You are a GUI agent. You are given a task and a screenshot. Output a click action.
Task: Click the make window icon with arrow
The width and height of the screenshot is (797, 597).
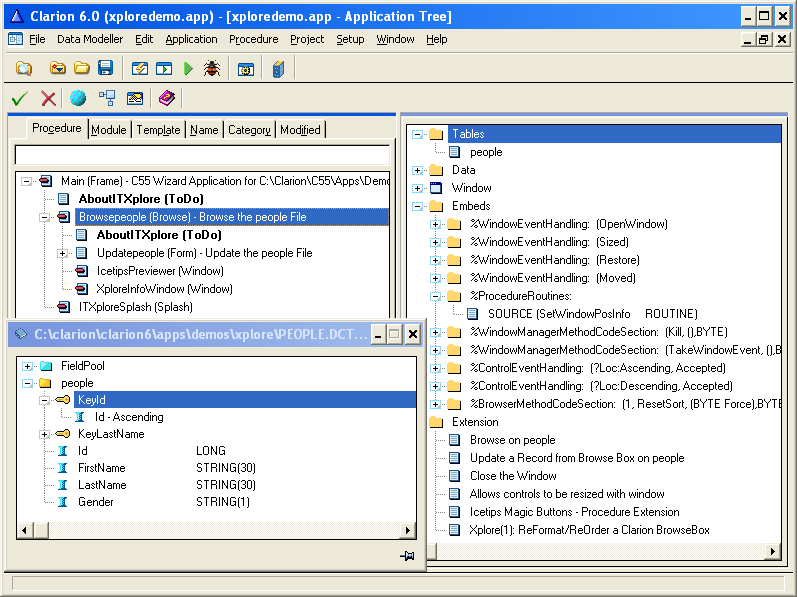[x=164, y=68]
